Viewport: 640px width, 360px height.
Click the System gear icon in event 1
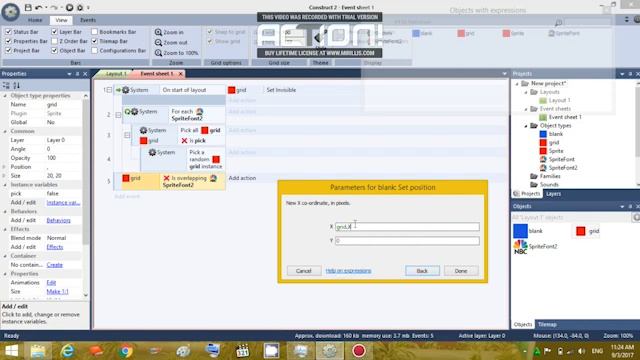[126, 90]
